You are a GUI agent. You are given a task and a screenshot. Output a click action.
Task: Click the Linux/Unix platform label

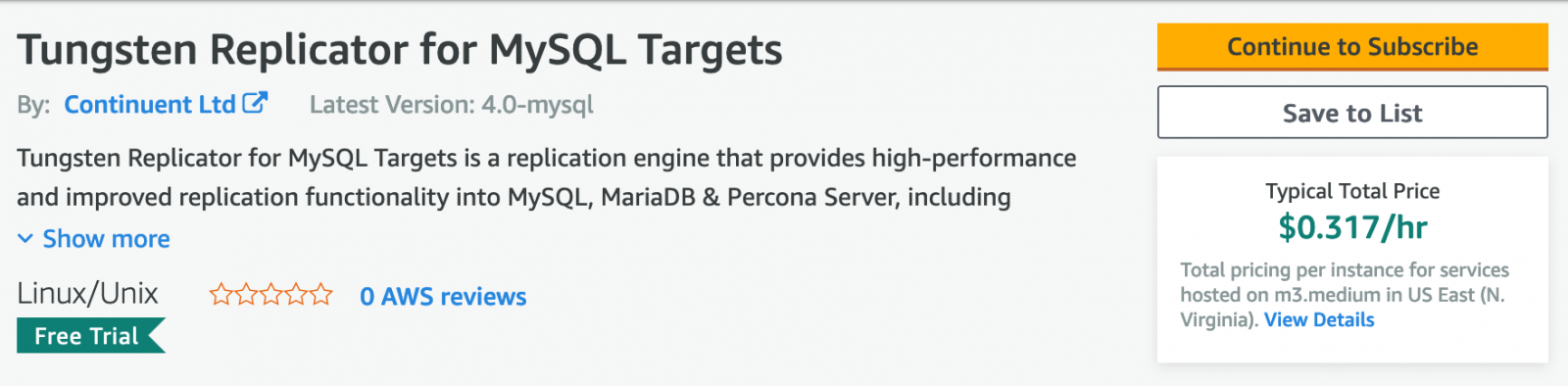coord(87,293)
